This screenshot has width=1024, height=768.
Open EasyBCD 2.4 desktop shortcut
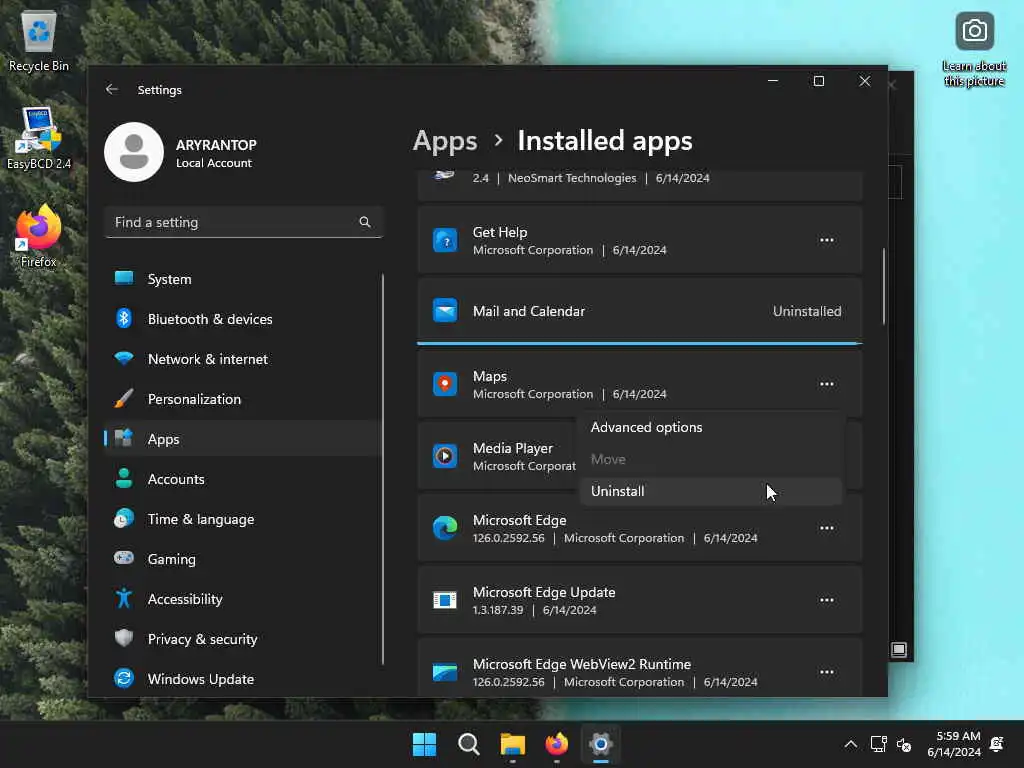(39, 138)
